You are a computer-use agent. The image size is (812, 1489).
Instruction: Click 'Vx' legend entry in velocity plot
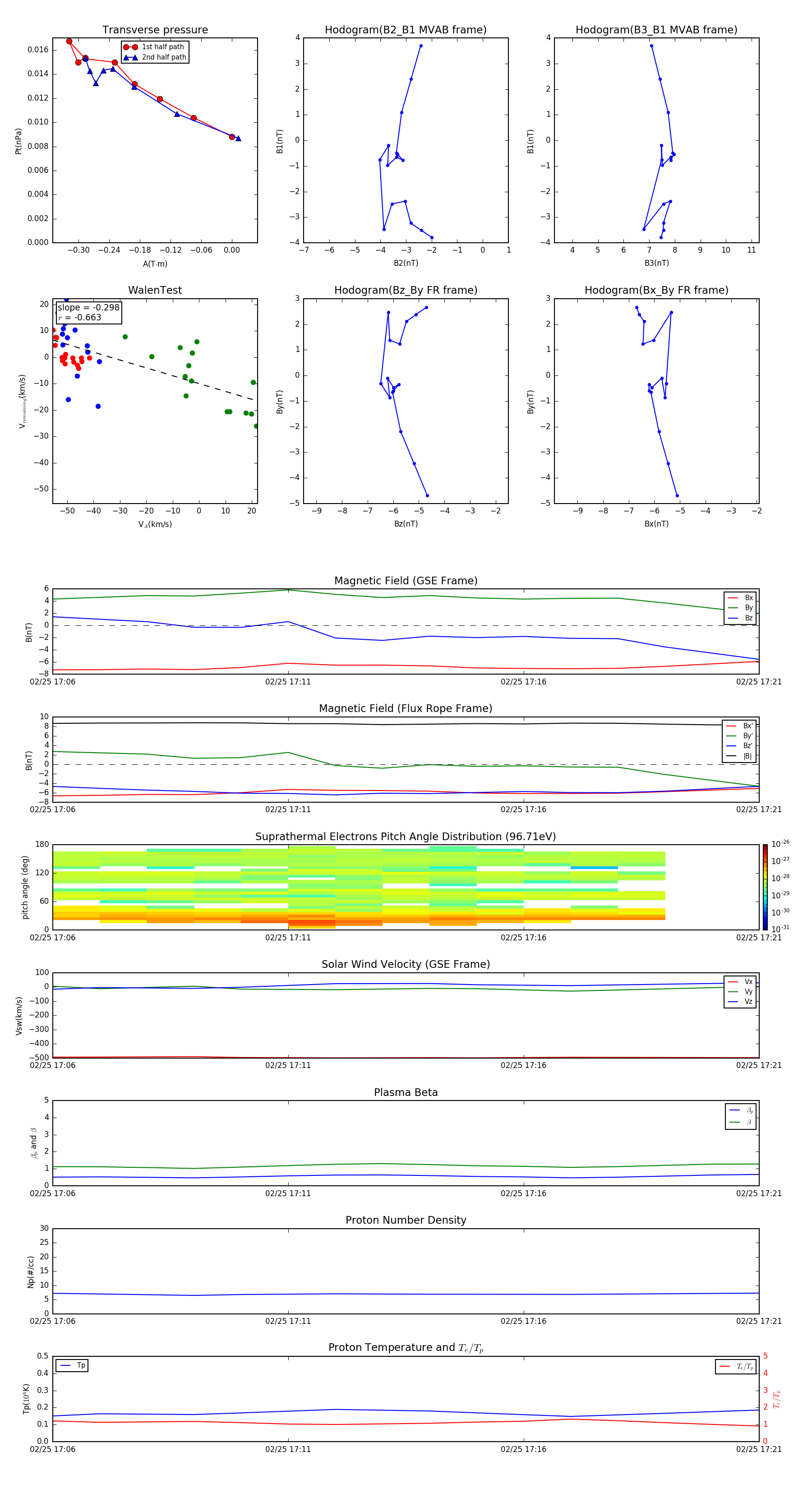(x=741, y=982)
